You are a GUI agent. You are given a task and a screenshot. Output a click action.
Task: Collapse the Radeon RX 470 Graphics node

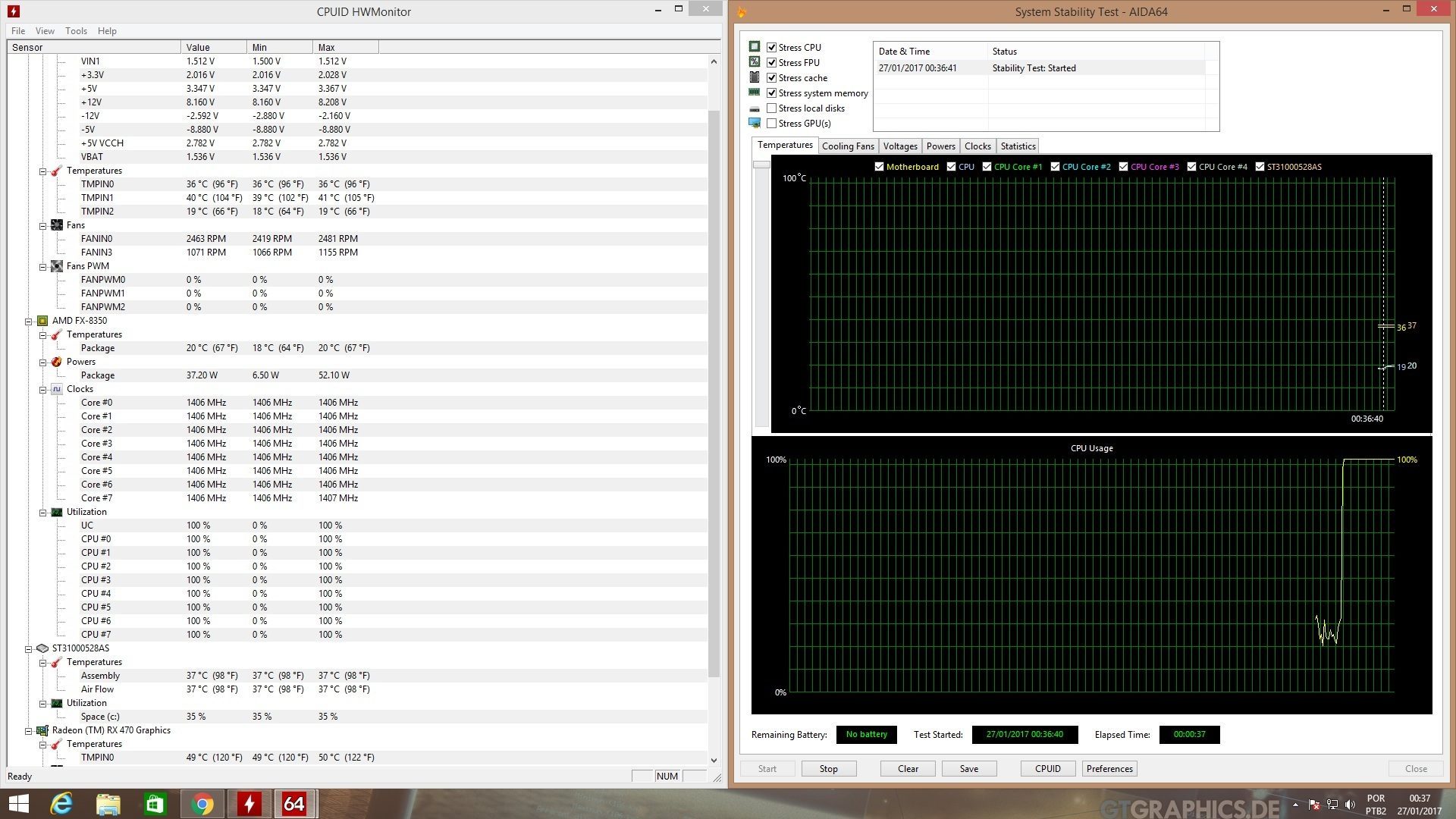(x=29, y=731)
